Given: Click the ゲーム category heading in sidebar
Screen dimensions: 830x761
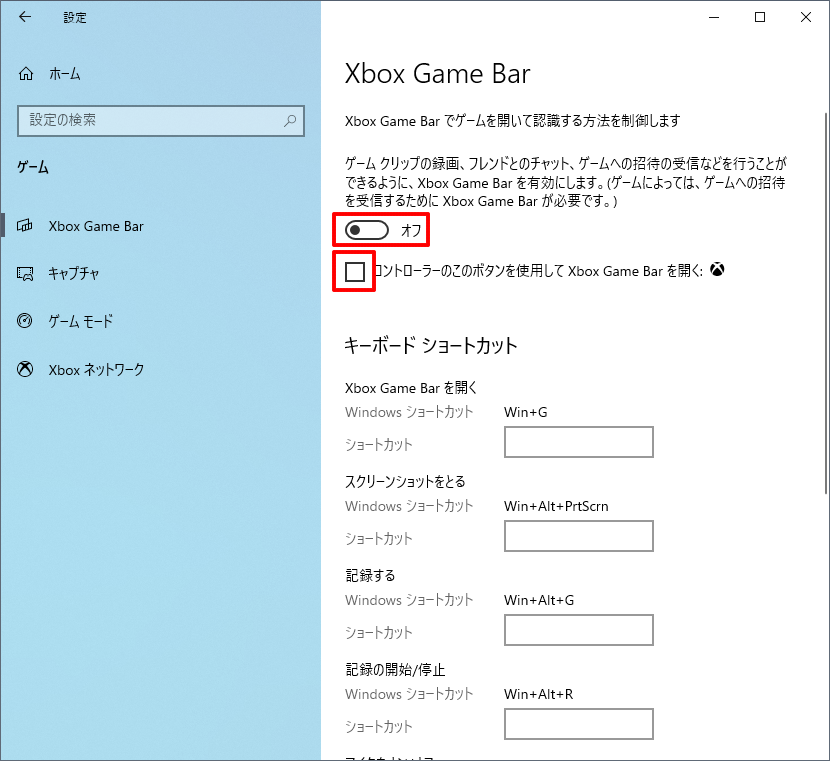Looking at the screenshot, I should (33, 167).
